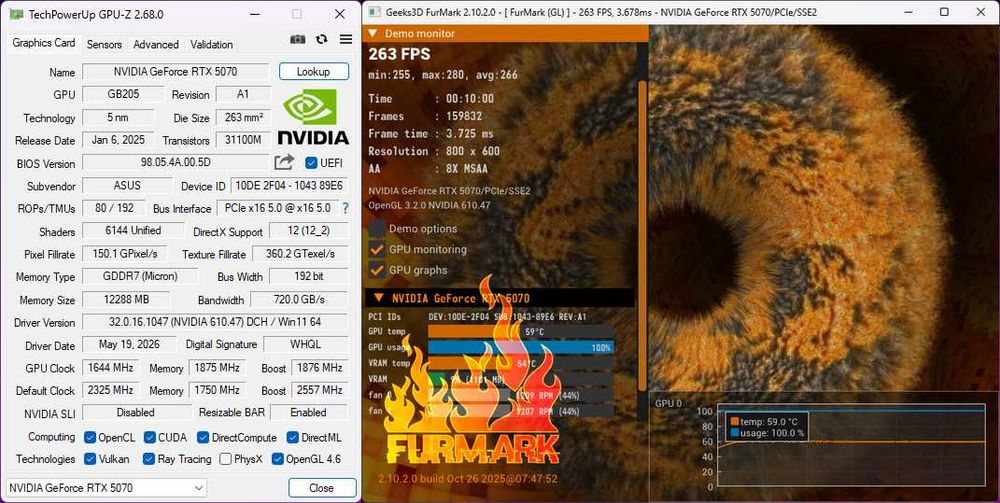Switch to the Sensors tab

point(104,44)
